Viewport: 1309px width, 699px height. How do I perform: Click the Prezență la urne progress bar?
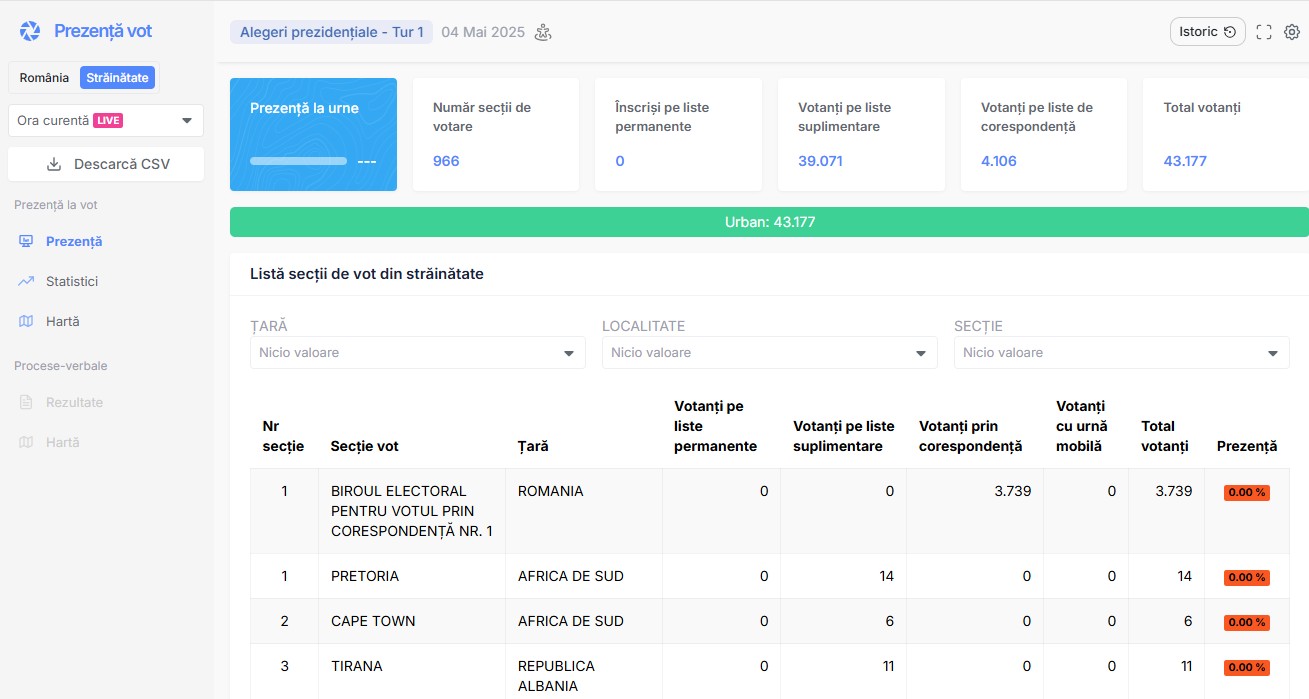pos(298,161)
